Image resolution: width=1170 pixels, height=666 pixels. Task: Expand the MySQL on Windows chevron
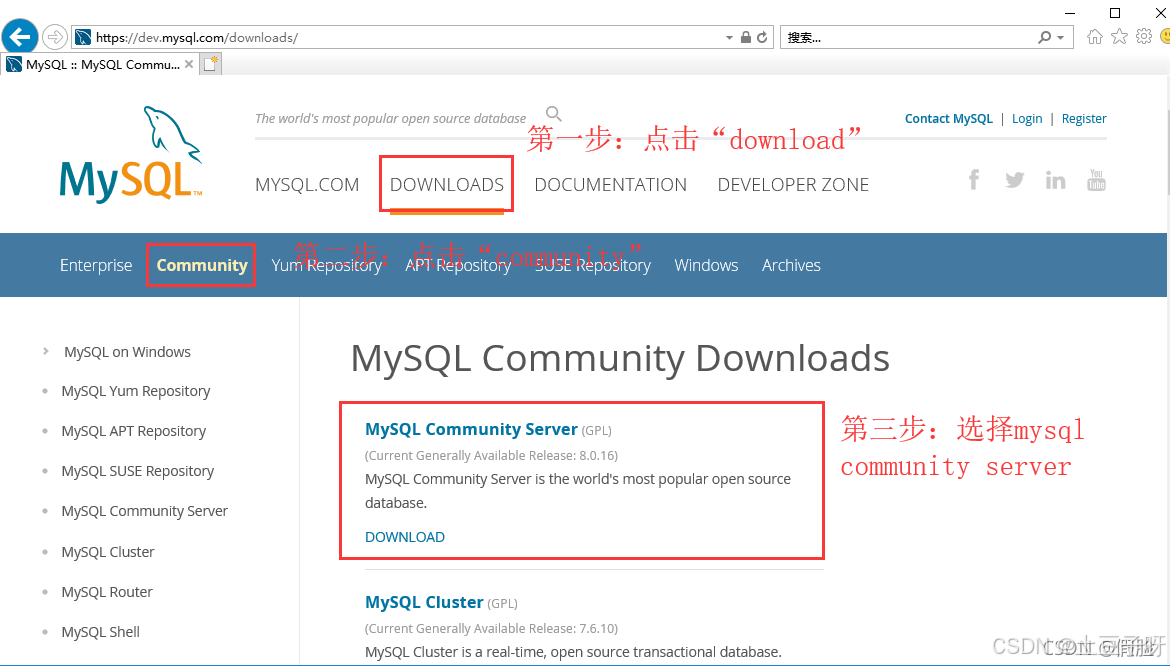(46, 351)
